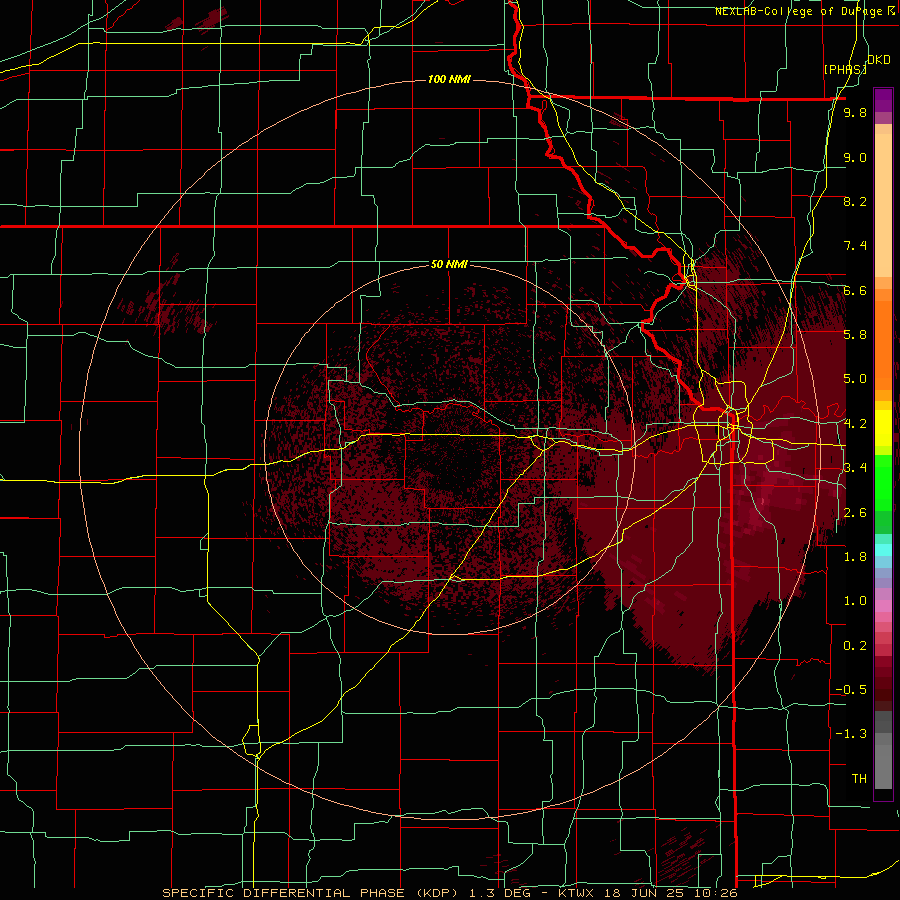Click the -0.5 scale value label
Screen dimensions: 900x900
(x=851, y=690)
